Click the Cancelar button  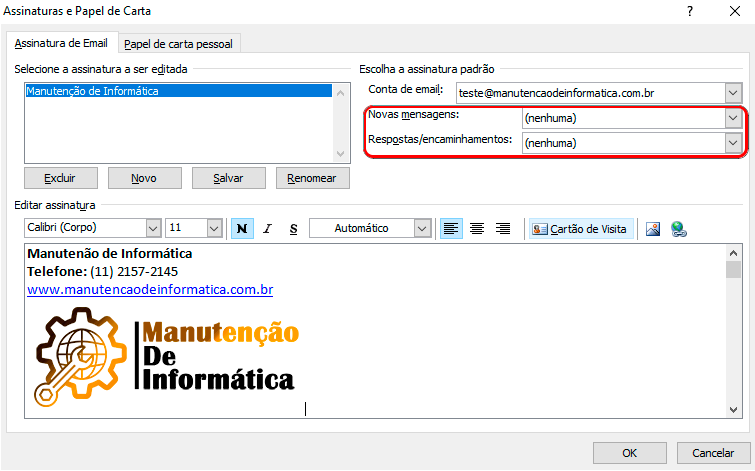713,453
